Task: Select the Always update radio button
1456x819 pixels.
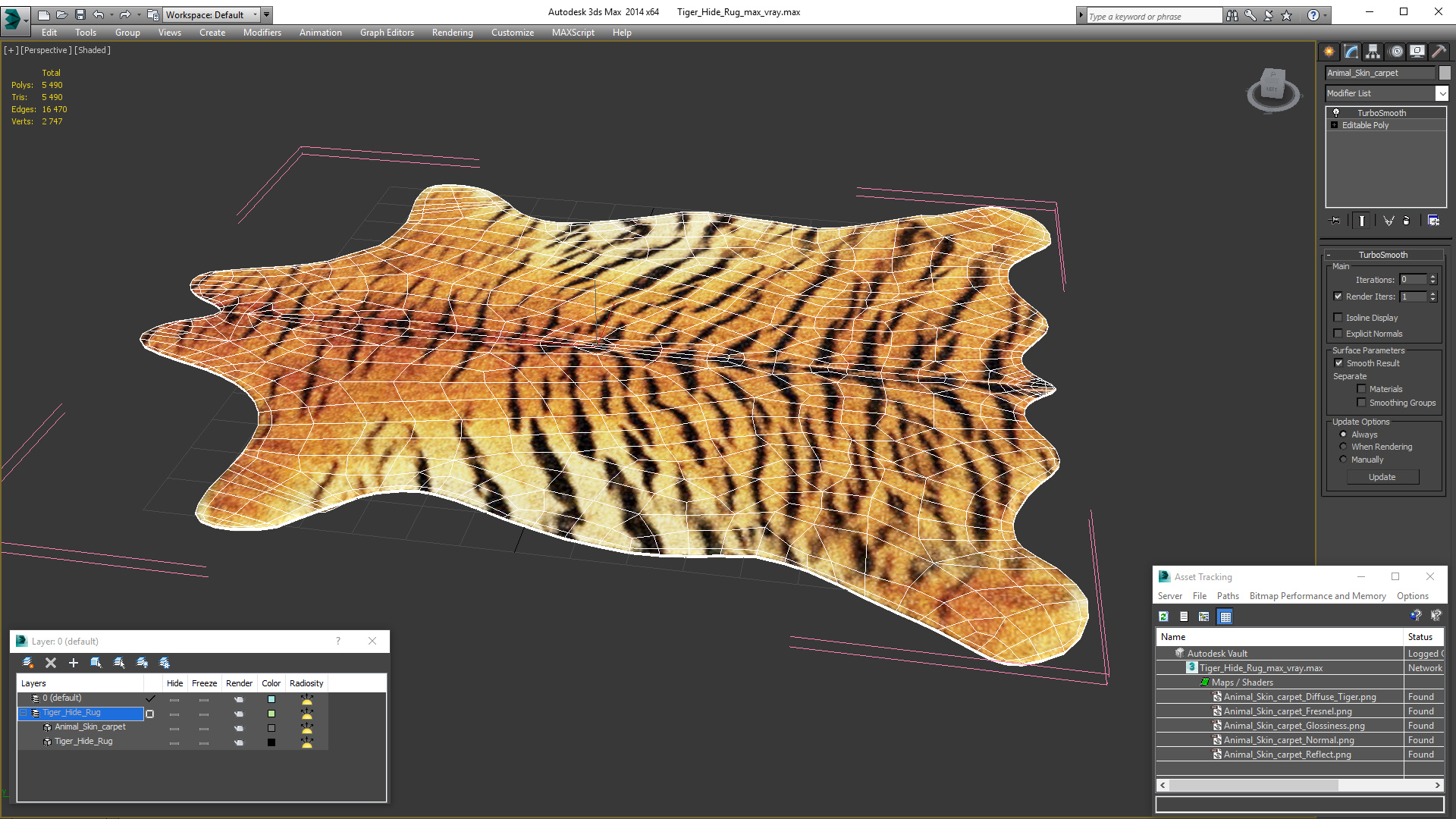Action: tap(1343, 435)
